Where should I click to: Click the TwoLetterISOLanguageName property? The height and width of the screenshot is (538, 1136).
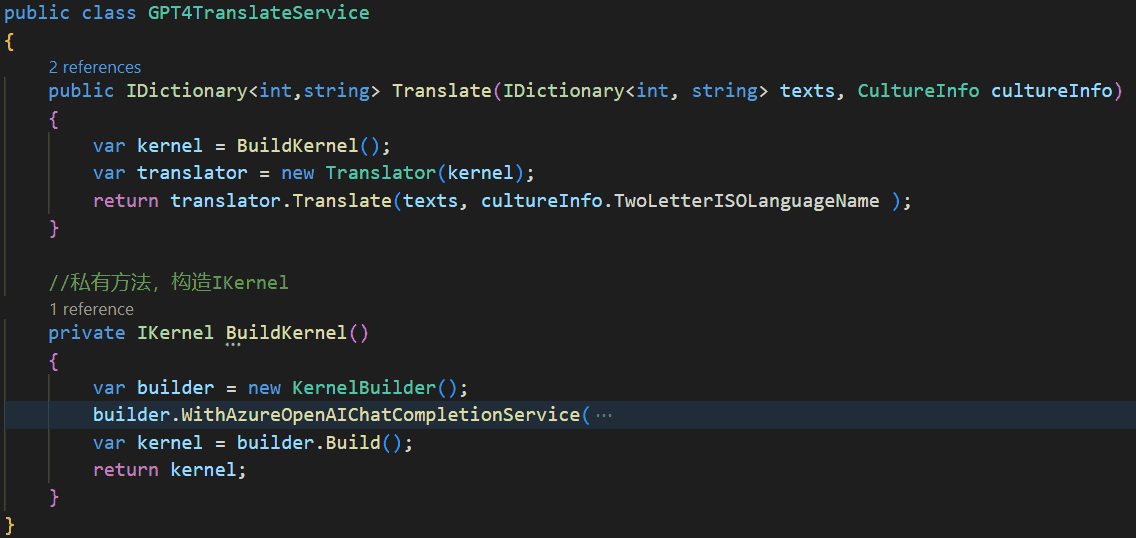[746, 201]
